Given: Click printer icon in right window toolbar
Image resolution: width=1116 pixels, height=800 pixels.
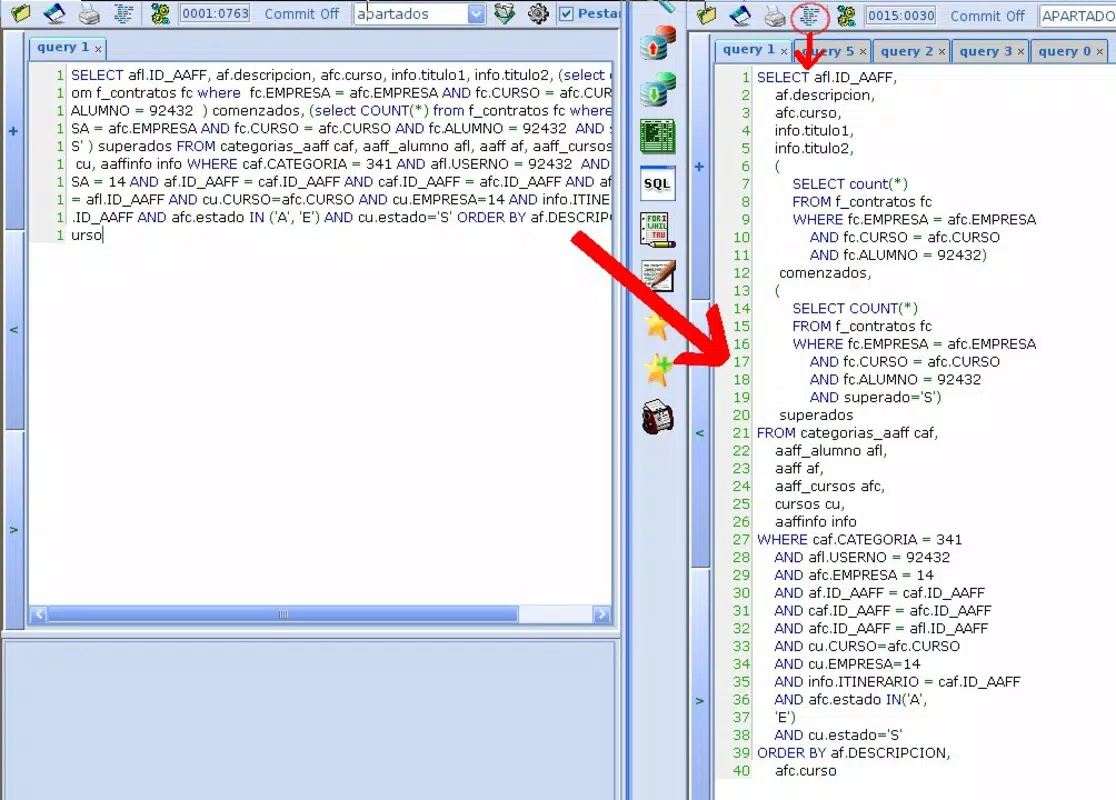Looking at the screenshot, I should click(774, 16).
